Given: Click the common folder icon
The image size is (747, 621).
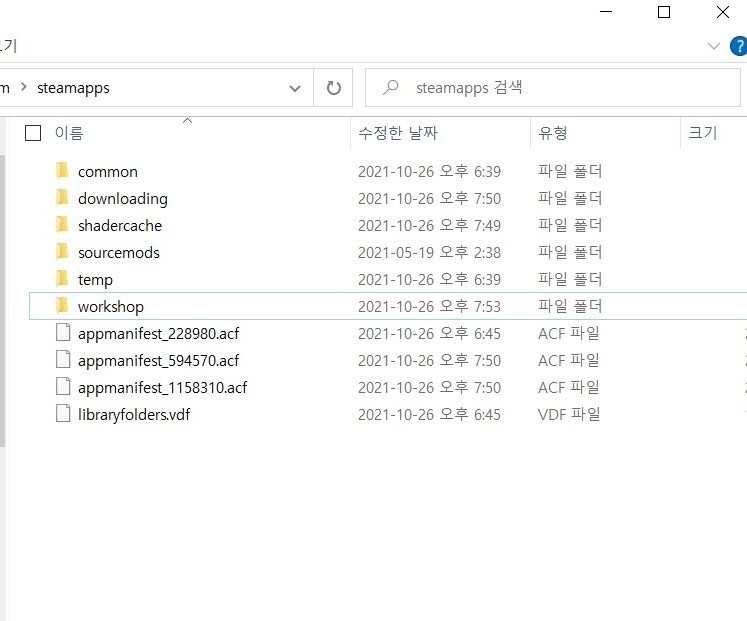Looking at the screenshot, I should pos(62,170).
